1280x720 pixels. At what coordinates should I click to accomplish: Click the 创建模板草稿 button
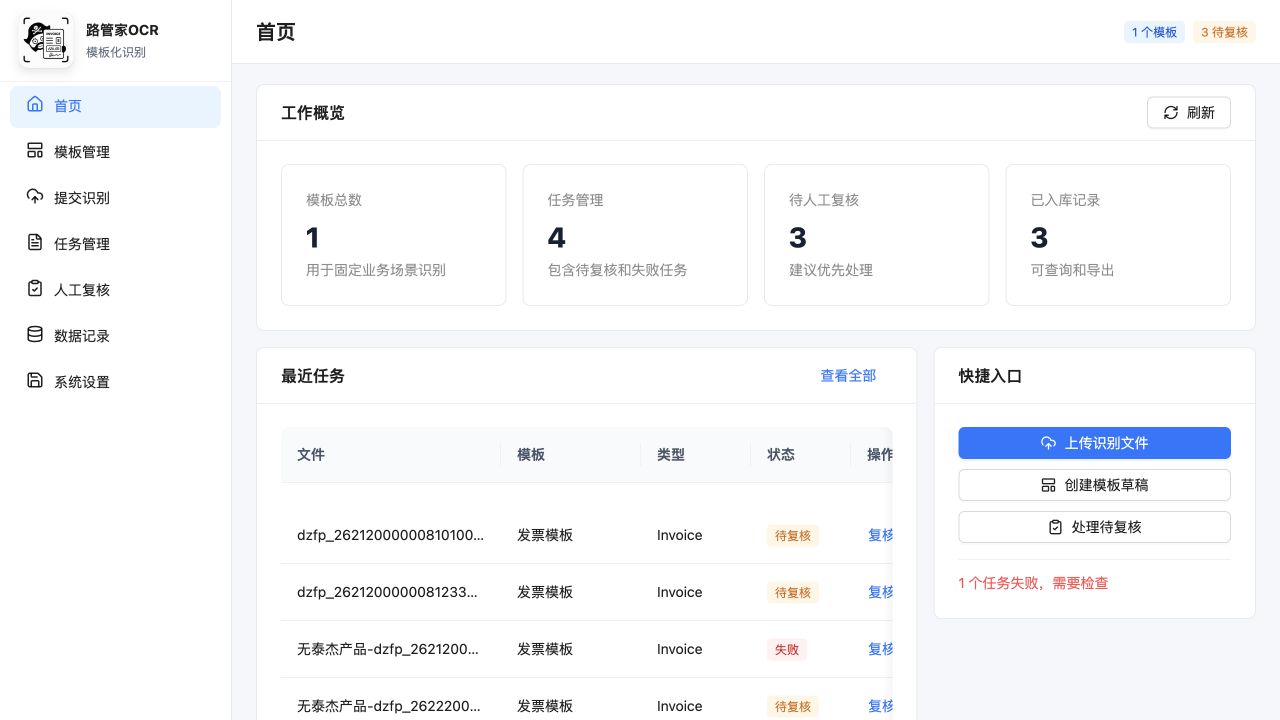click(x=1095, y=485)
